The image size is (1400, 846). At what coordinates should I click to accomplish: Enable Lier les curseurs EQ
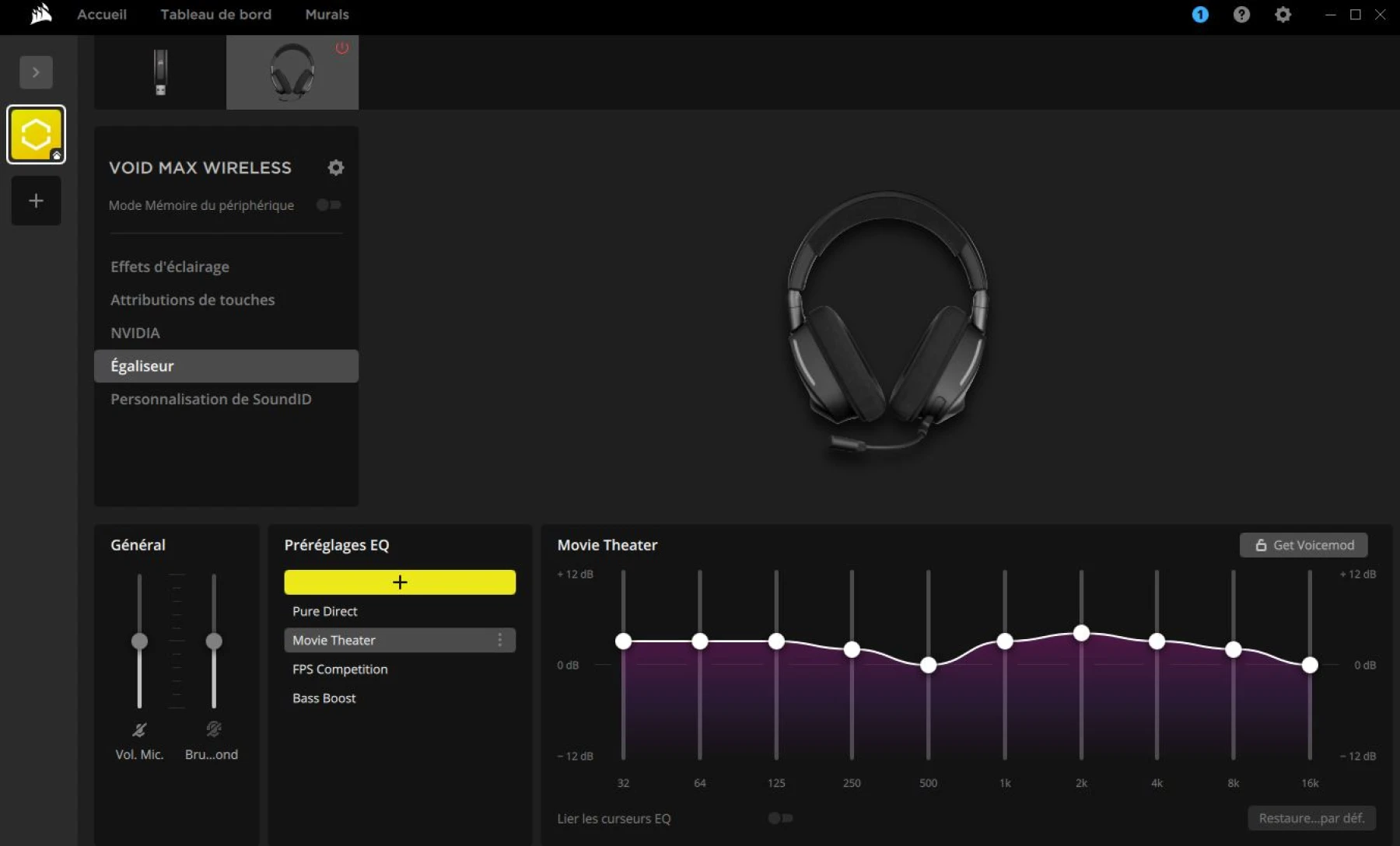pyautogui.click(x=780, y=818)
